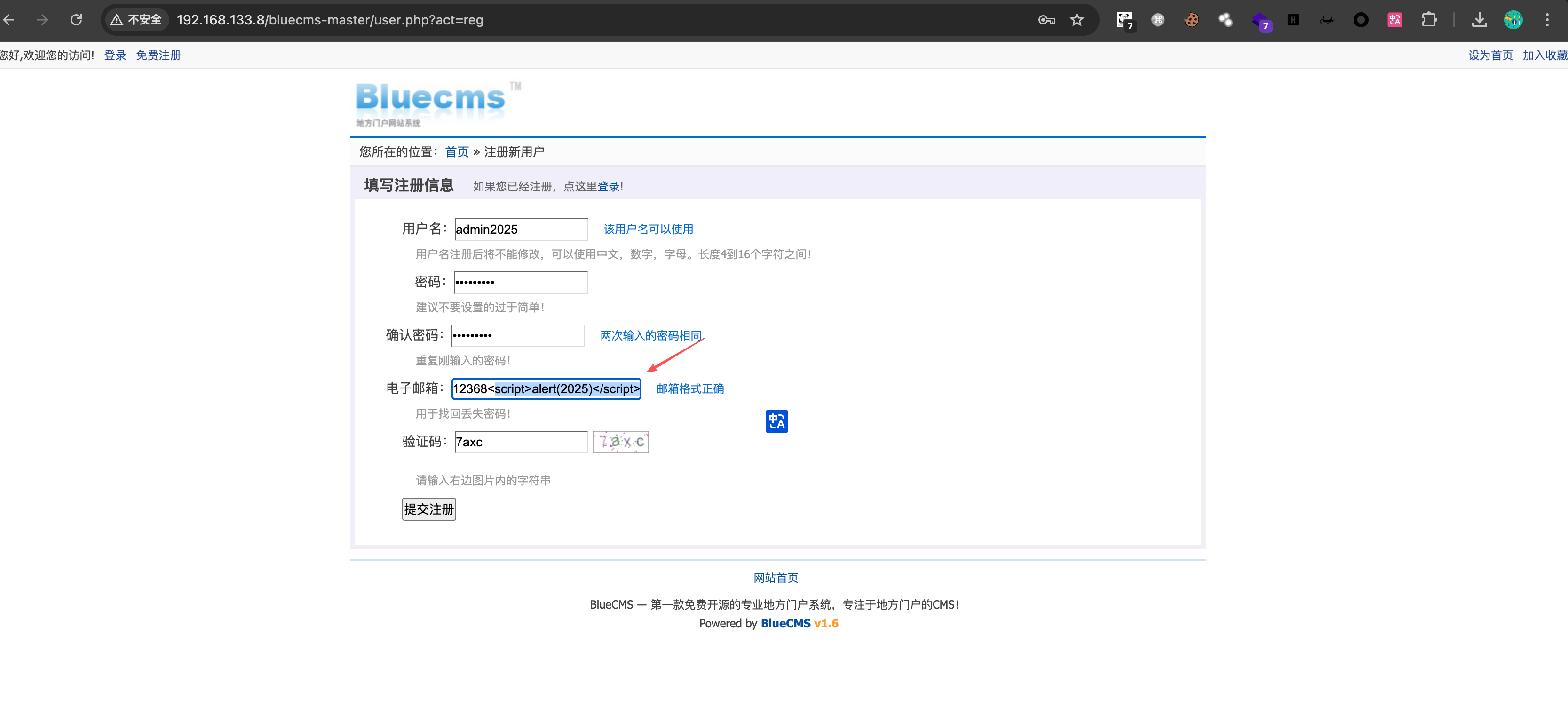Focus the 用户名 input field

coord(521,230)
